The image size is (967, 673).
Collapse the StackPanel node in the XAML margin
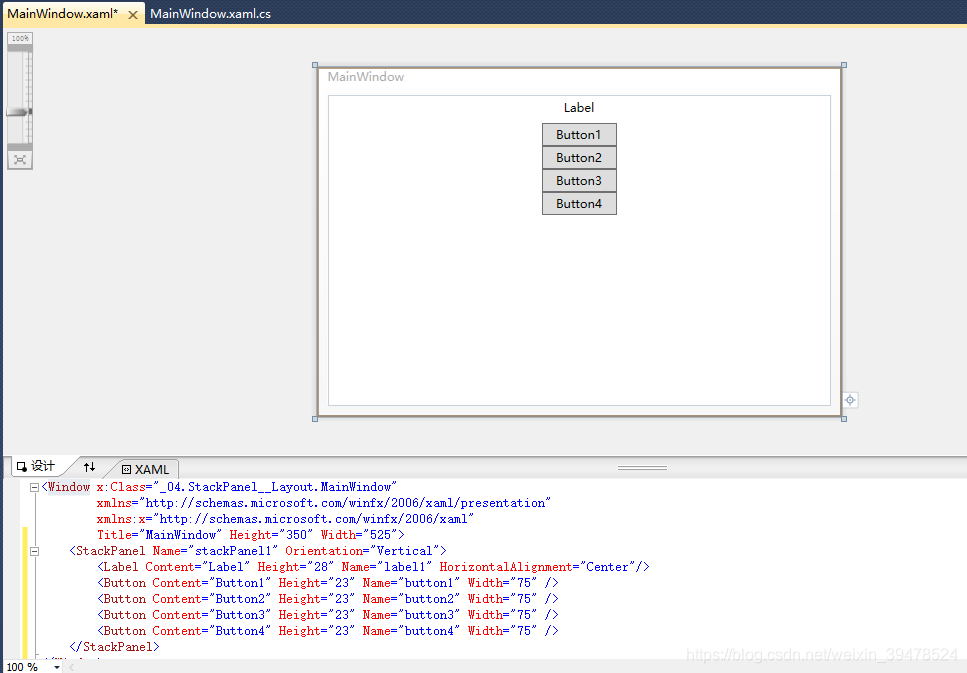click(34, 551)
